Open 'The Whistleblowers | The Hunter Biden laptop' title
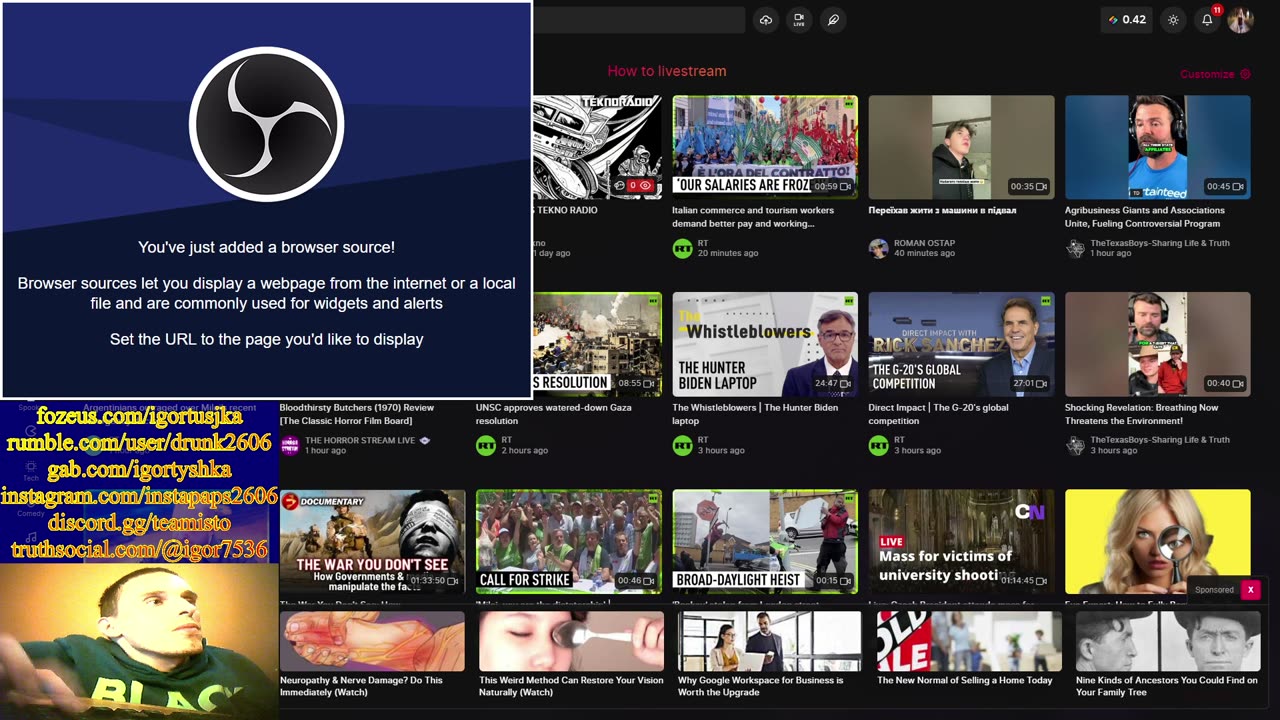The image size is (1280, 720). click(755, 414)
